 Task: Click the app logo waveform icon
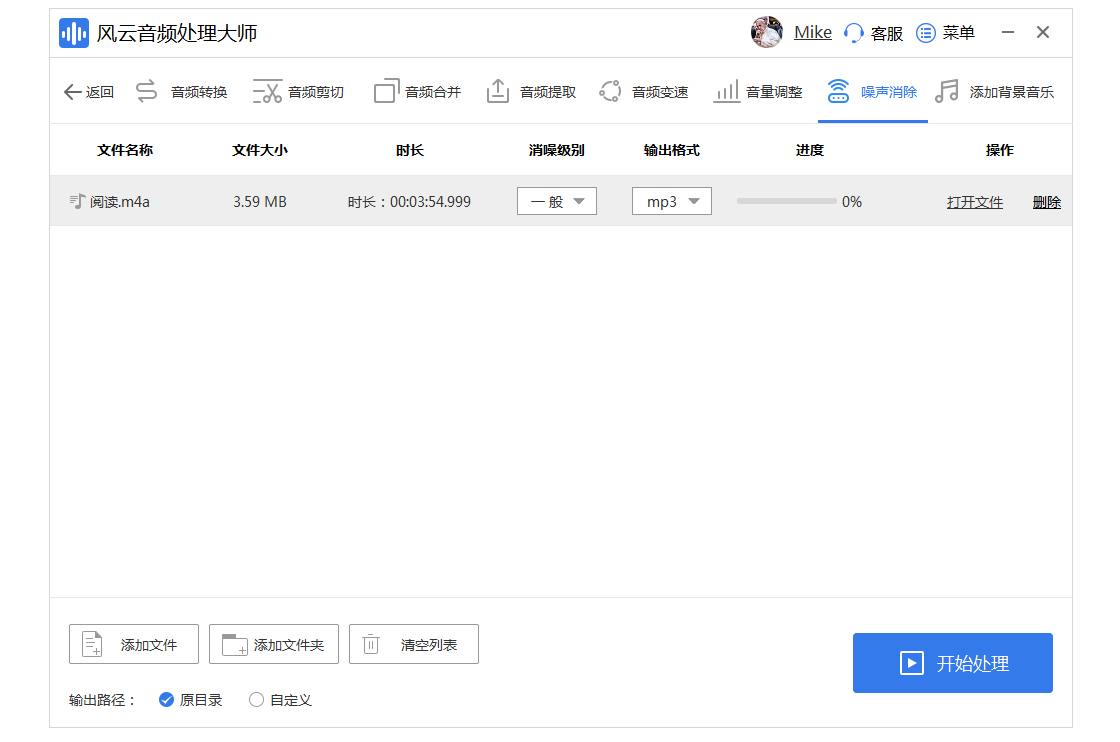click(74, 33)
